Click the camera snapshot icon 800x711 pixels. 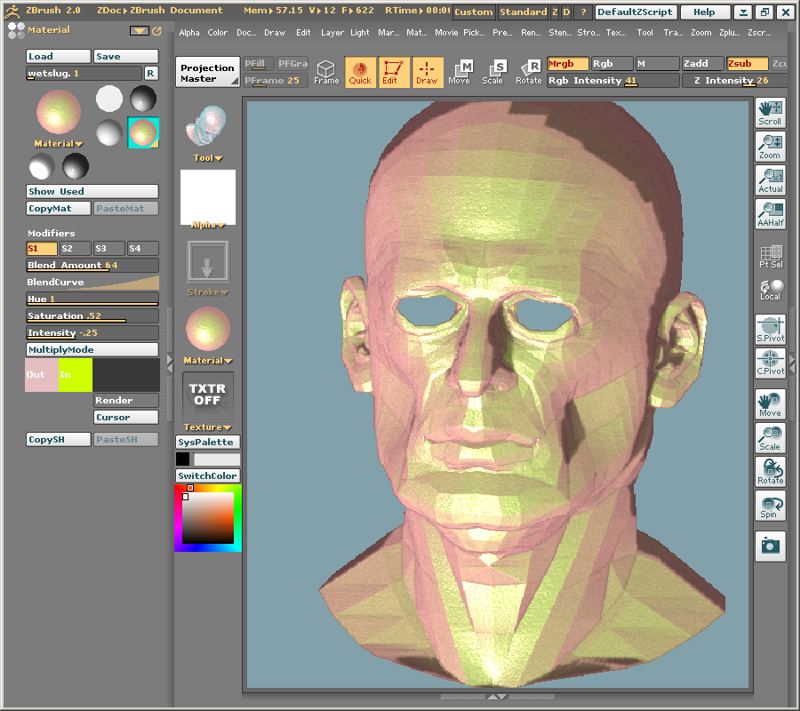tap(770, 546)
